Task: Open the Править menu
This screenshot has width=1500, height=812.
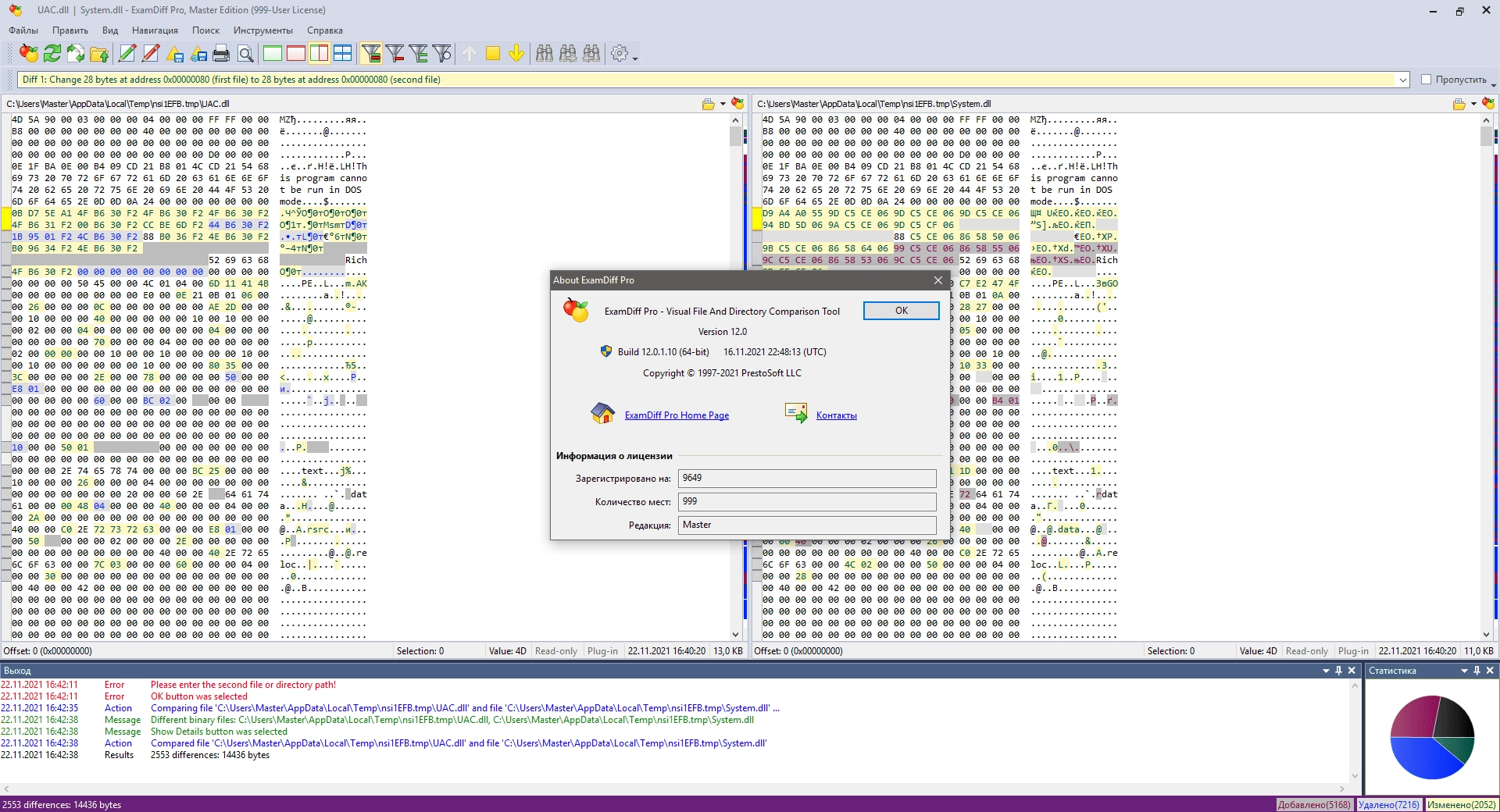Action: coord(70,30)
